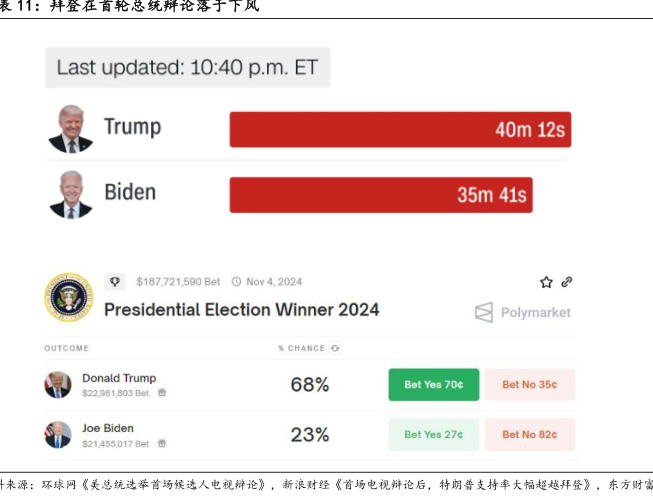Viewport: 653px width, 503px height.
Task: Click Donald Trump's avatar in outcome row
Action: [58, 385]
